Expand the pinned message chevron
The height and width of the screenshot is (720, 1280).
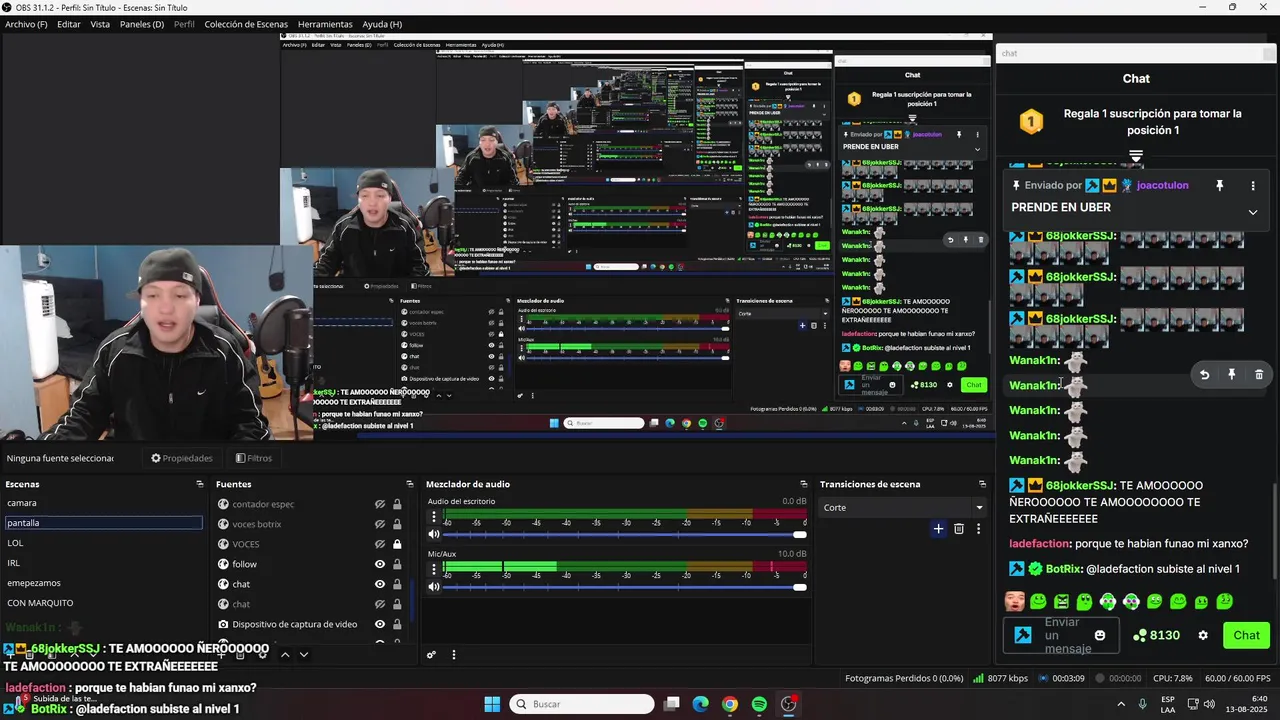[1253, 212]
